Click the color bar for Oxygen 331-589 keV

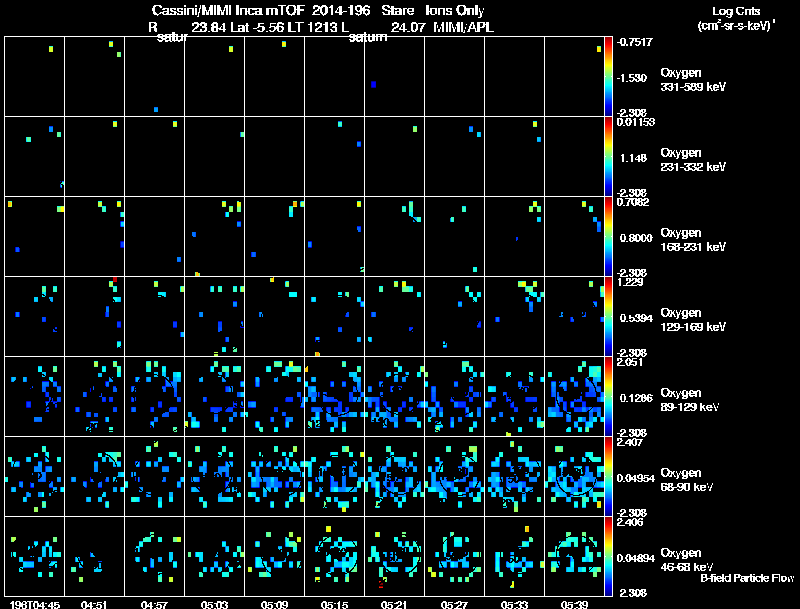(x=609, y=76)
